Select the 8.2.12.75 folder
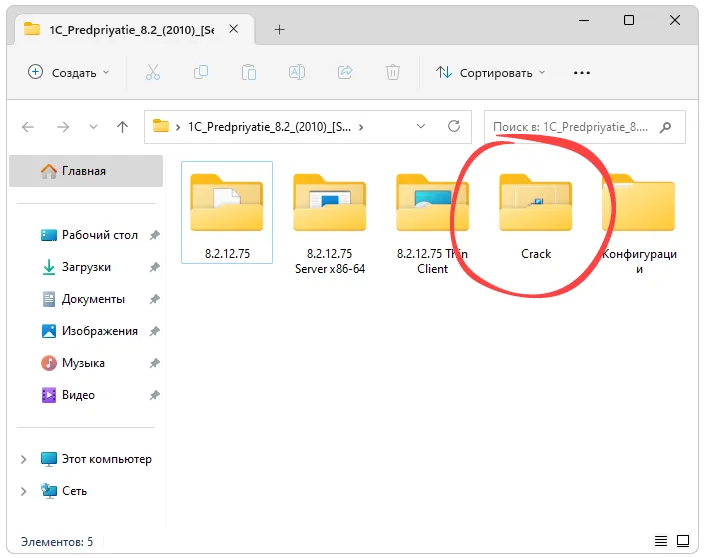This screenshot has width=704, height=558. pos(227,212)
